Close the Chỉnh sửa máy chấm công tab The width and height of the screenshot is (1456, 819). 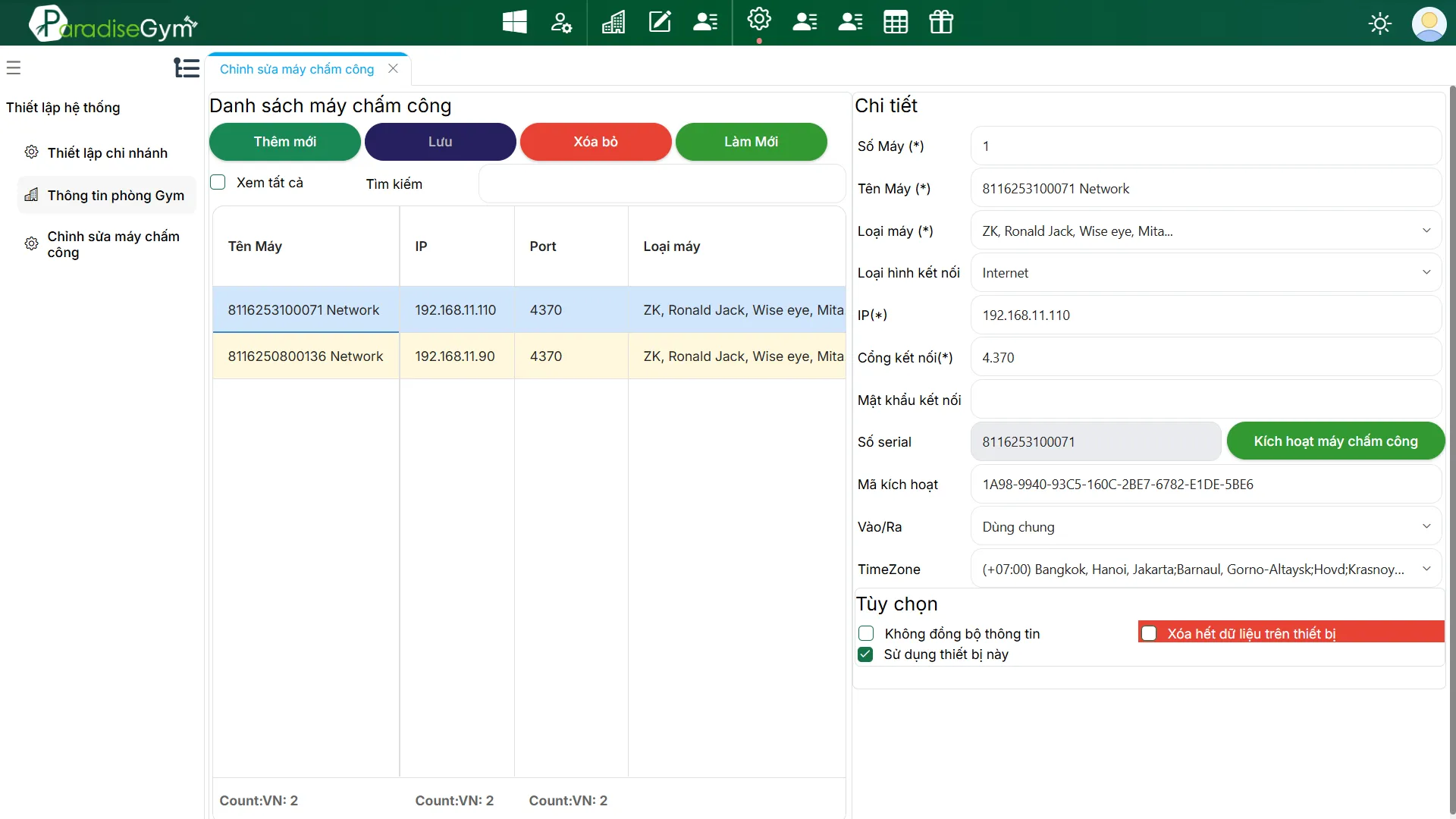tap(393, 68)
